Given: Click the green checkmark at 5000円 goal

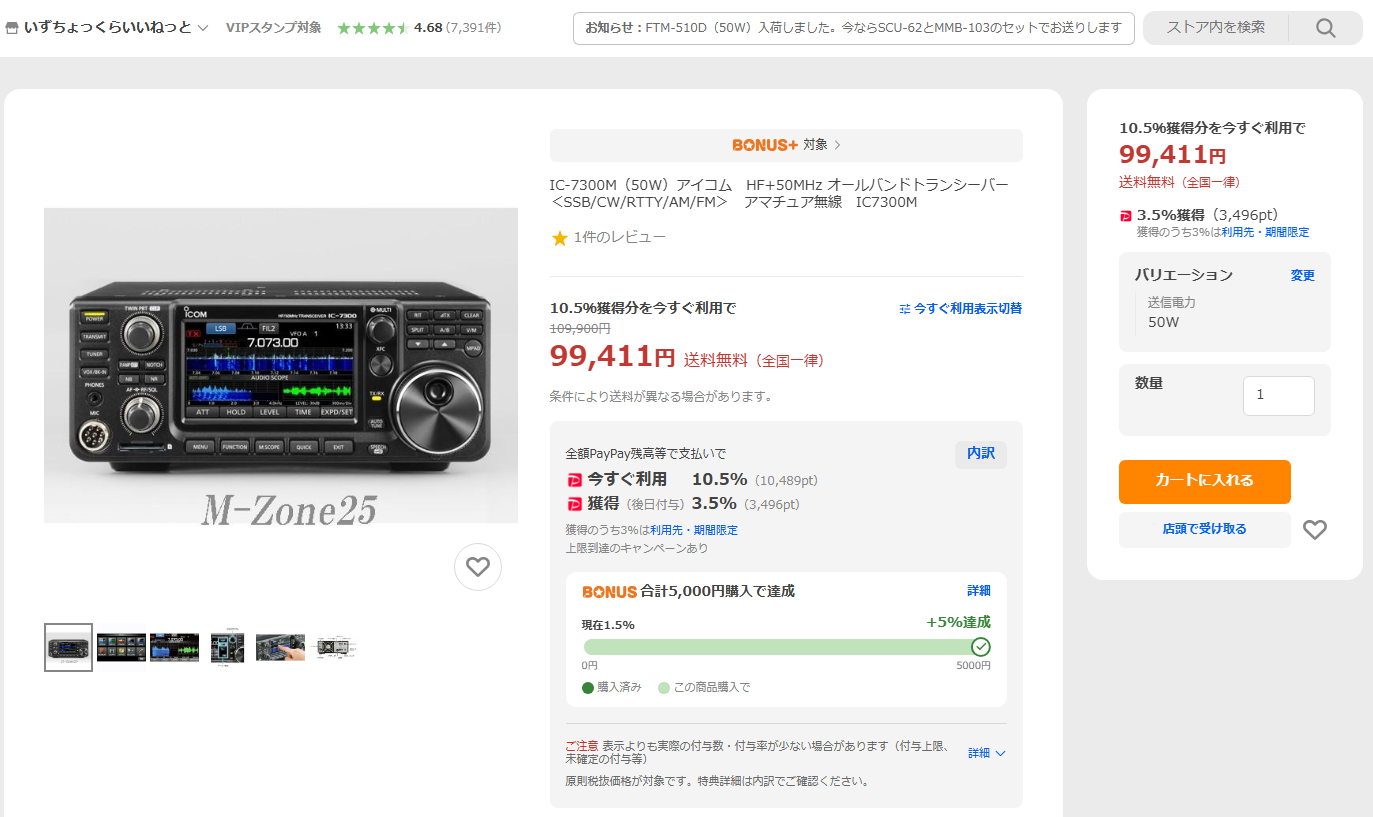Looking at the screenshot, I should point(980,647).
